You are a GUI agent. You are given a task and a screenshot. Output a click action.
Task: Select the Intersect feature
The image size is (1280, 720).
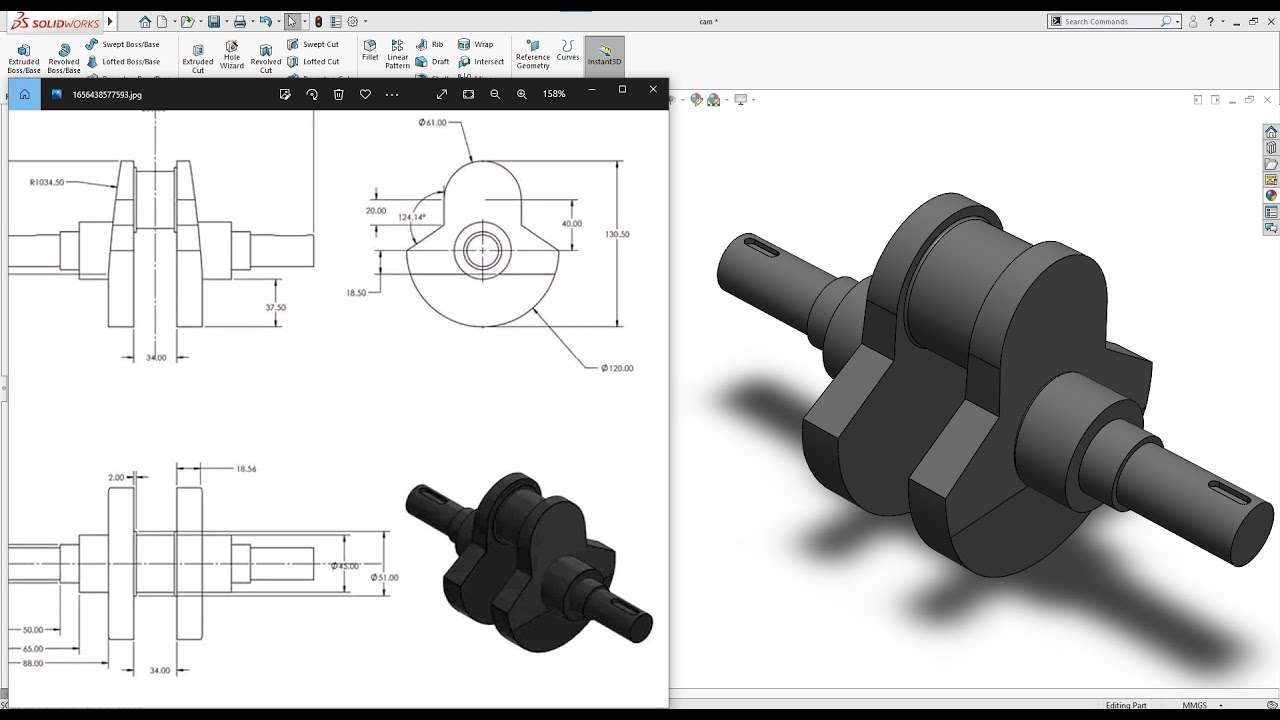tap(481, 61)
